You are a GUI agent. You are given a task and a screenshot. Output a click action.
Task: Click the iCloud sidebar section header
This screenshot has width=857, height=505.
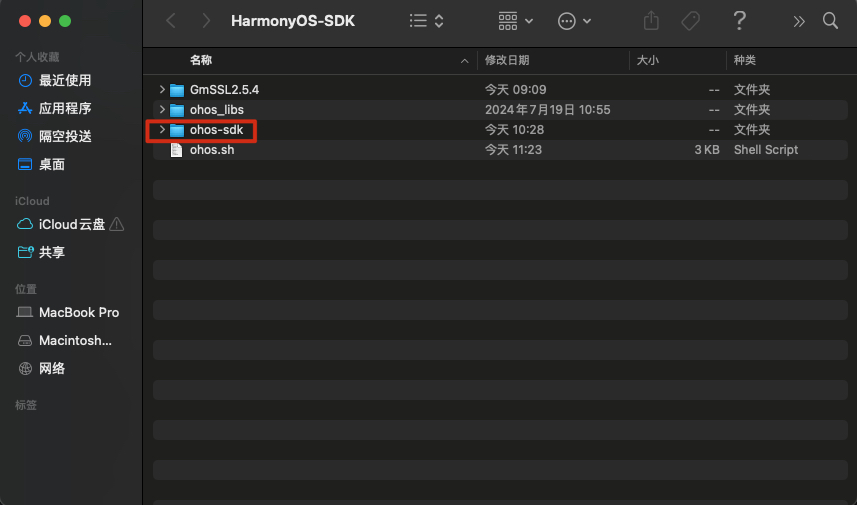click(x=32, y=201)
